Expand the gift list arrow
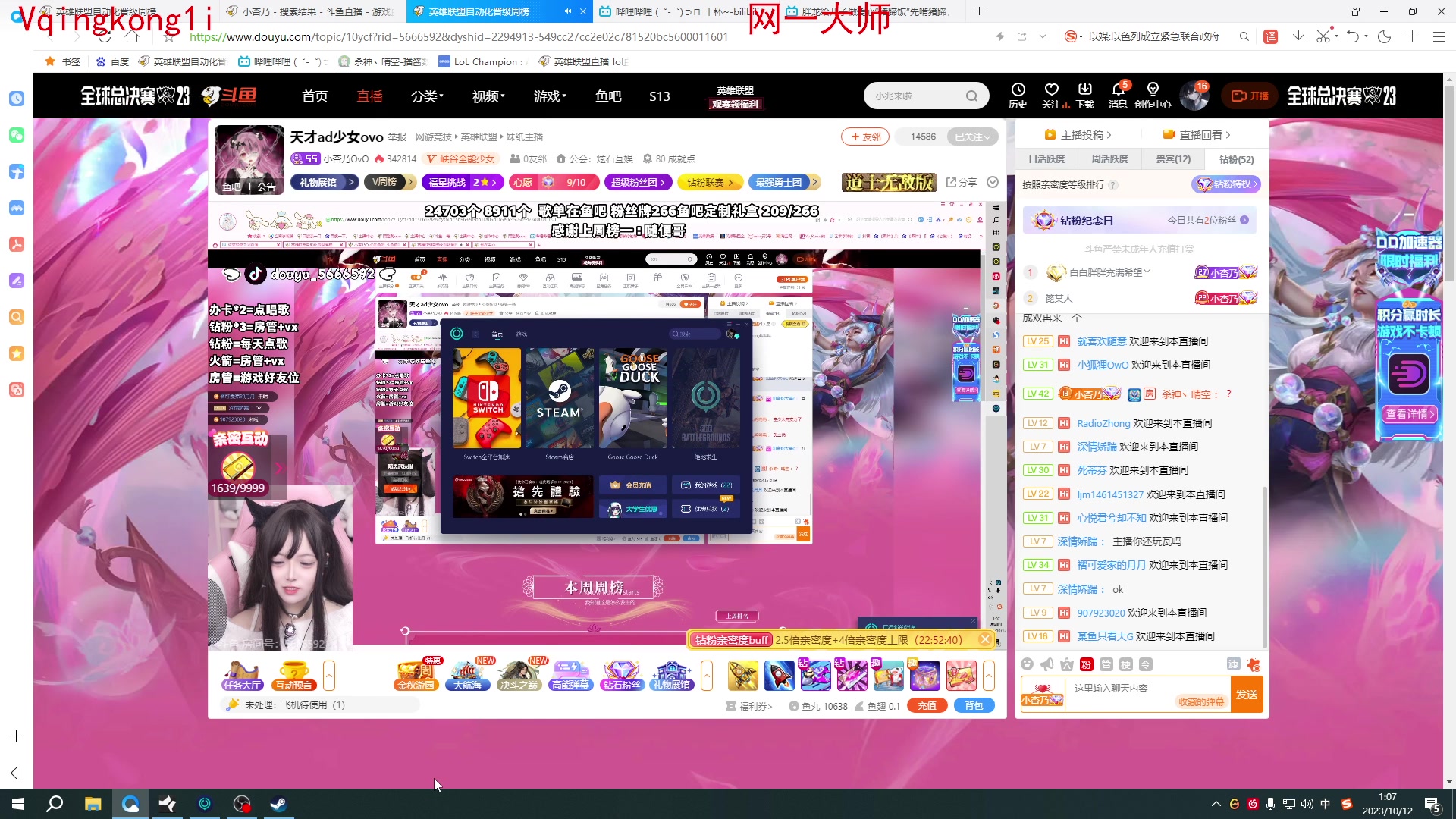Screen dimensions: 1456x819 (989, 675)
